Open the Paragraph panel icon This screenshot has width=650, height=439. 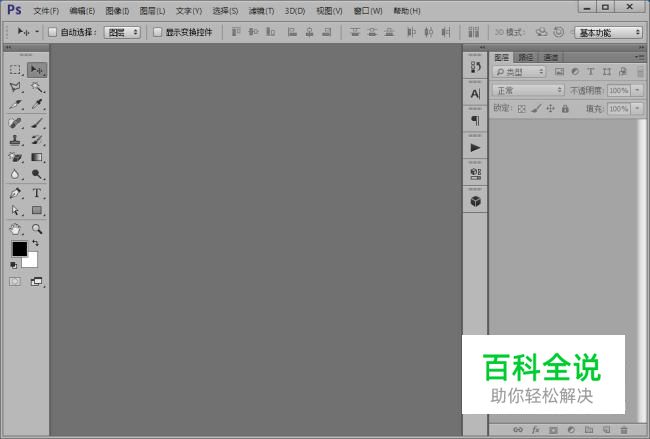tap(475, 121)
